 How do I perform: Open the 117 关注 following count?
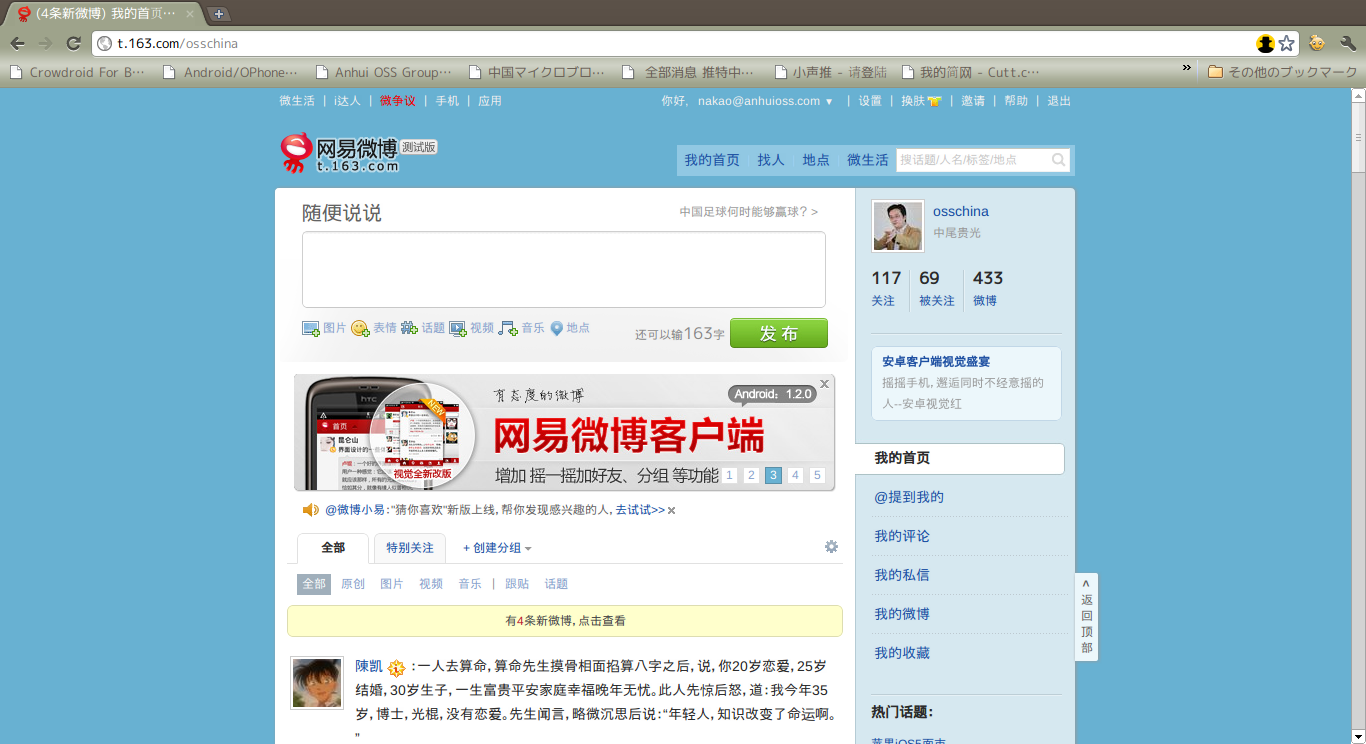tap(886, 288)
